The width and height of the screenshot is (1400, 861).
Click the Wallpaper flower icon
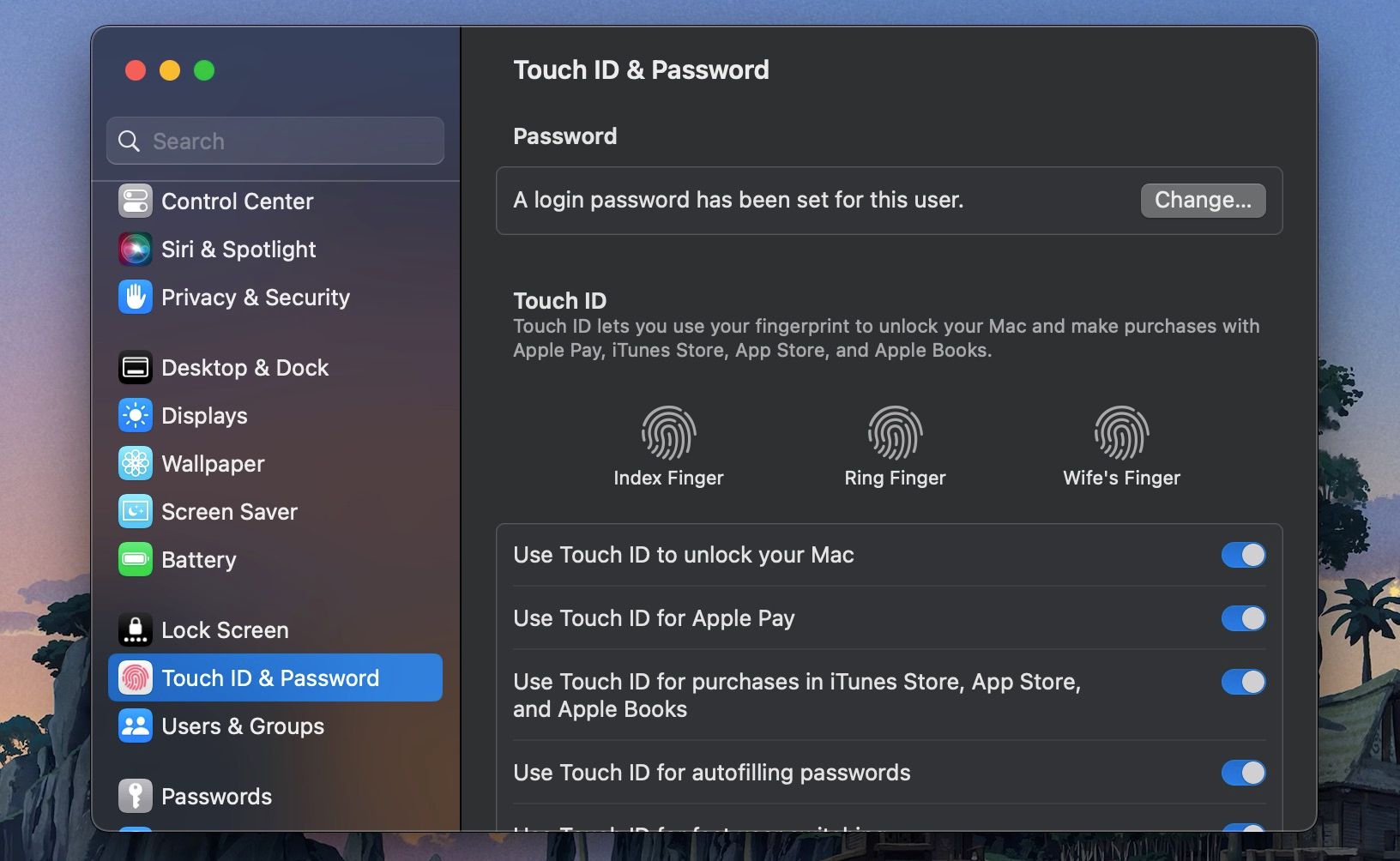point(135,463)
